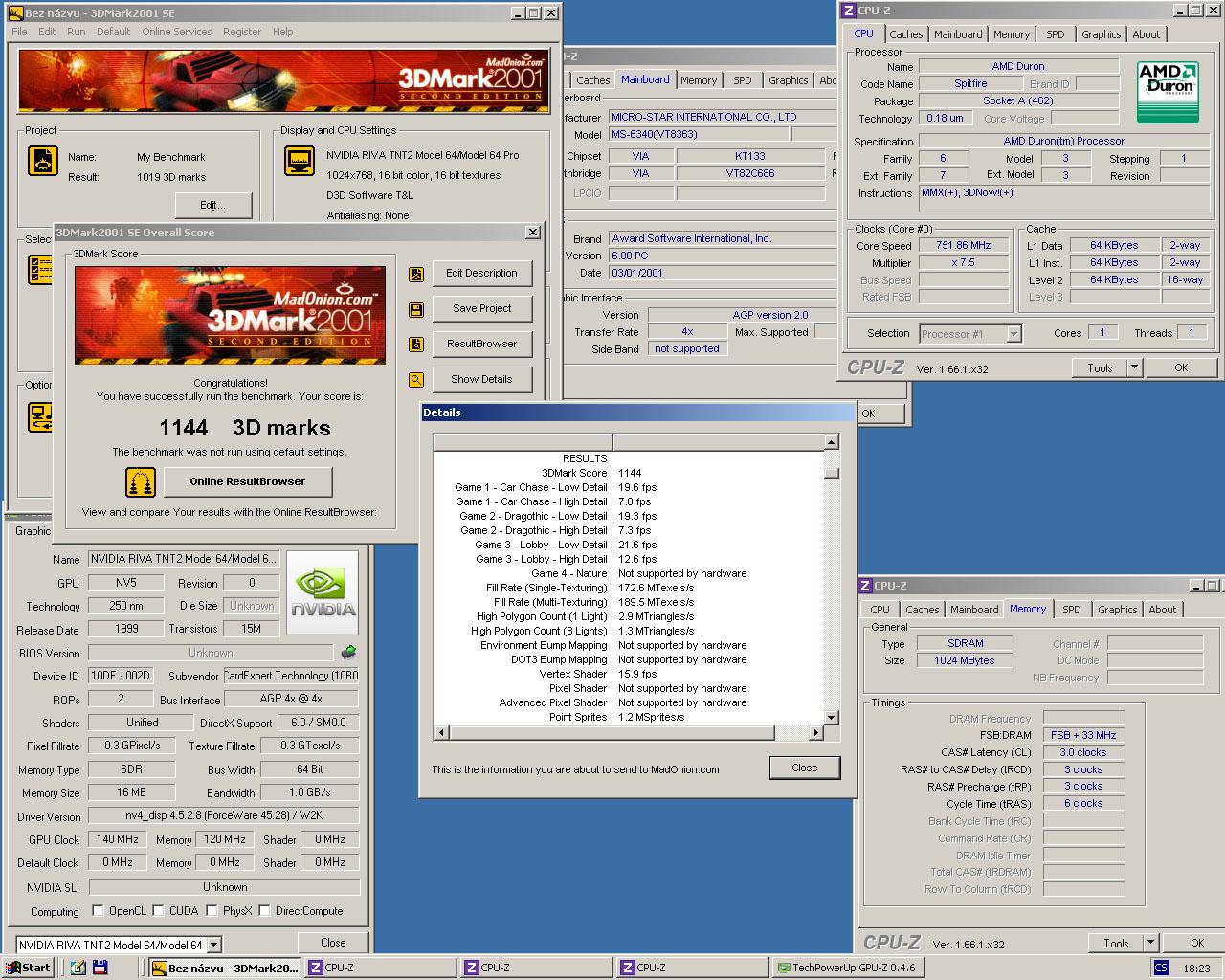Select Mainboard tab in middle CPU-Z window
Viewport: 1225px width, 980px height.
click(x=645, y=79)
